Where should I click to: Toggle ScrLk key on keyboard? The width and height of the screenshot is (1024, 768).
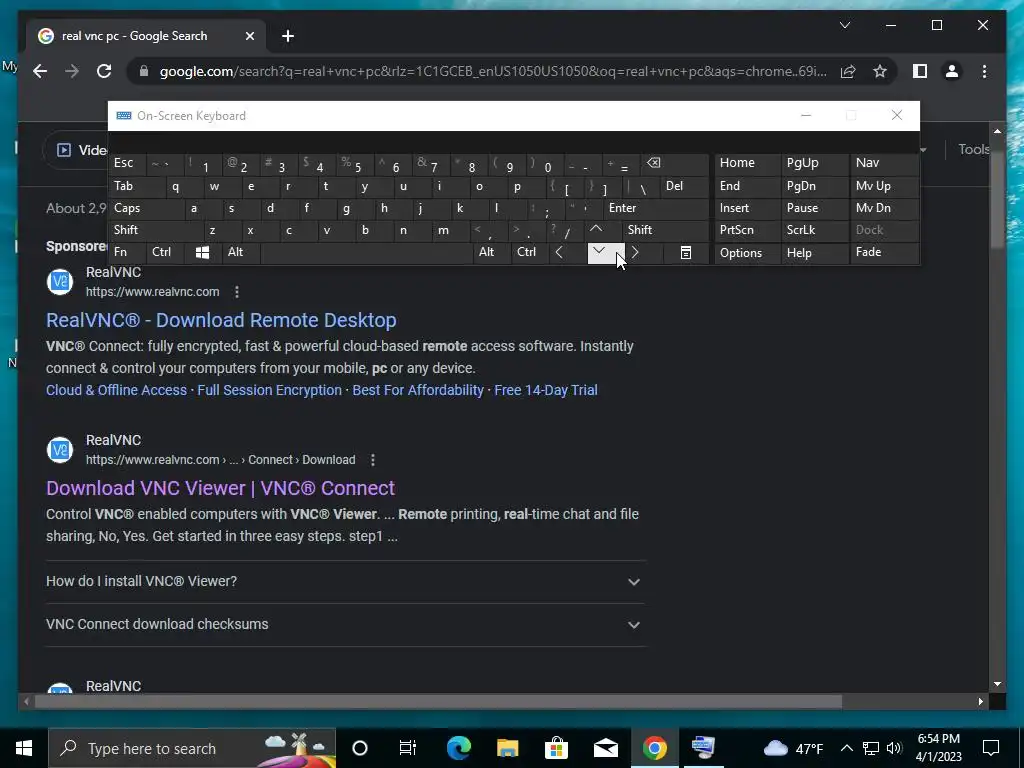click(814, 230)
